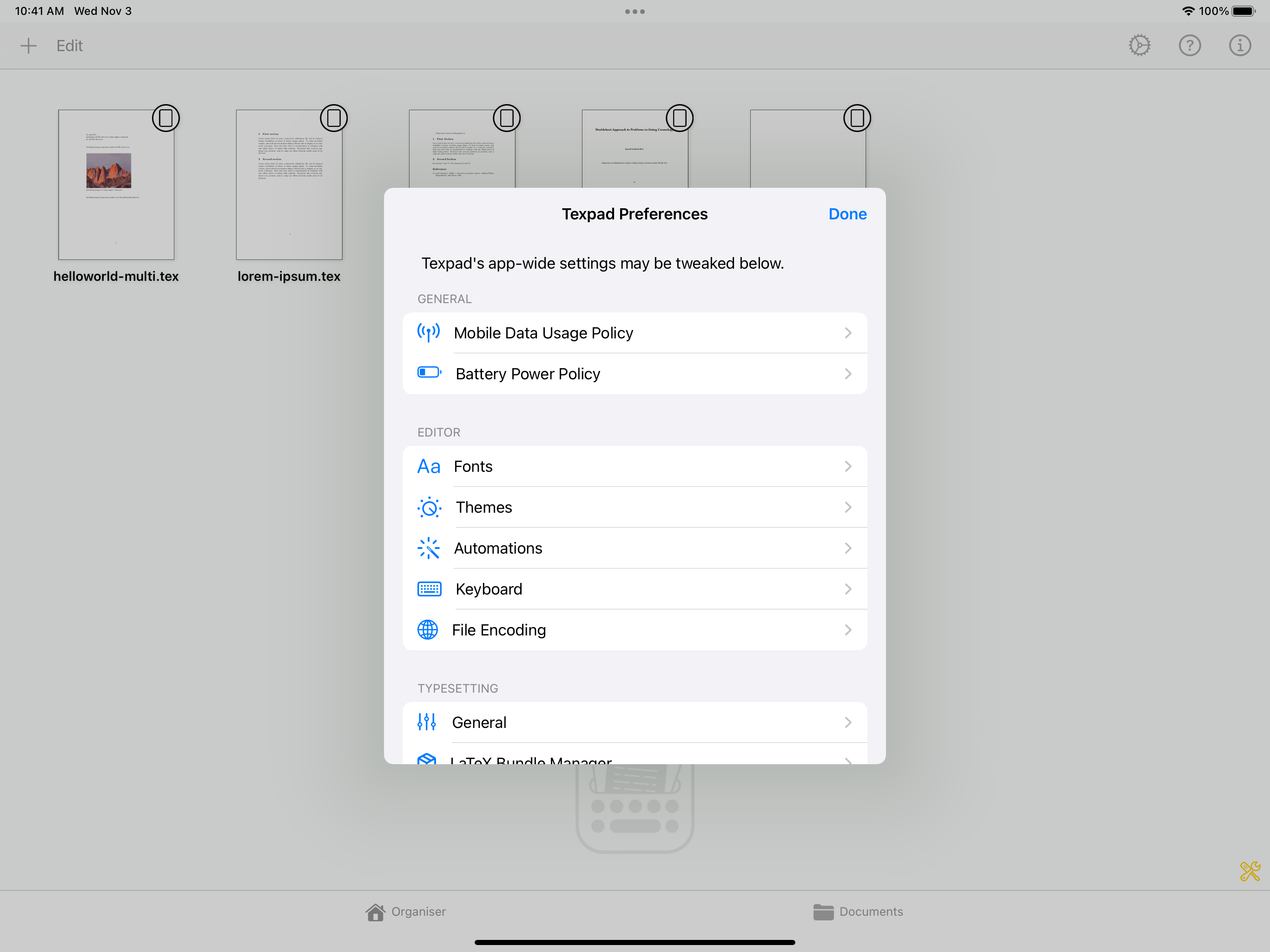The image size is (1270, 952).
Task: Expand the File Encoding row chevron
Action: (x=848, y=630)
